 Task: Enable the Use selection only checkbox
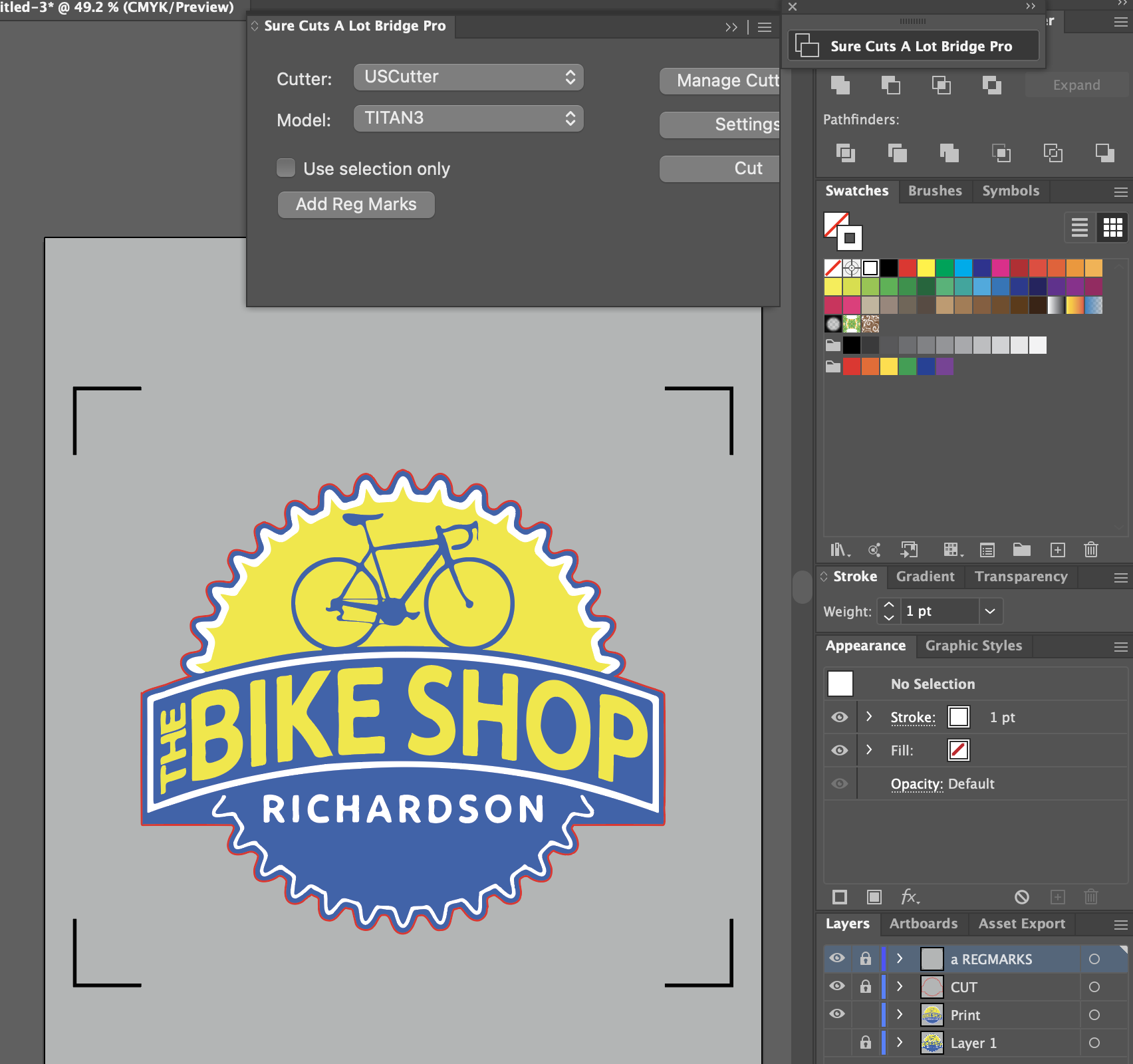click(286, 168)
